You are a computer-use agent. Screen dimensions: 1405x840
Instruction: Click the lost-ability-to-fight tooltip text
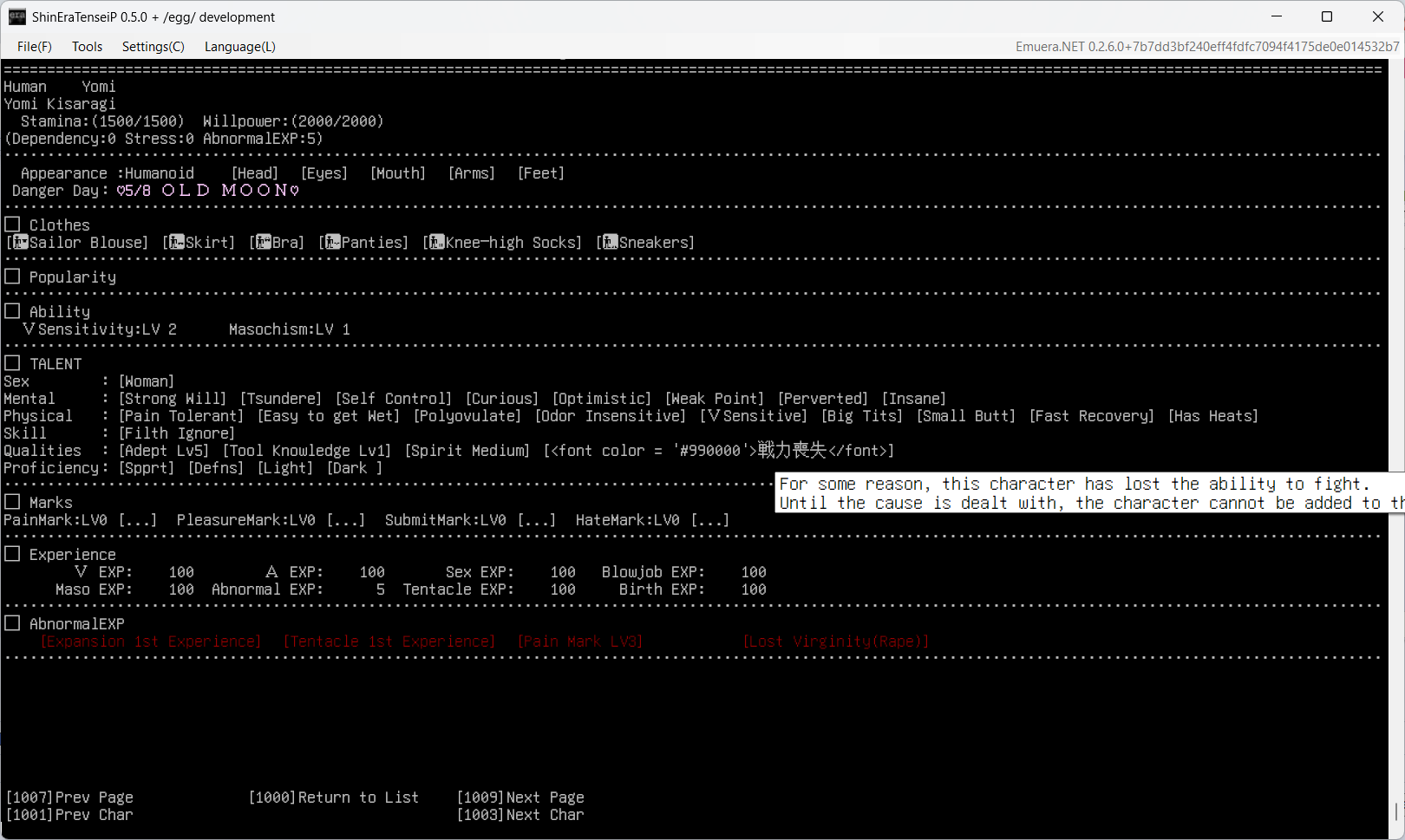click(x=1089, y=493)
